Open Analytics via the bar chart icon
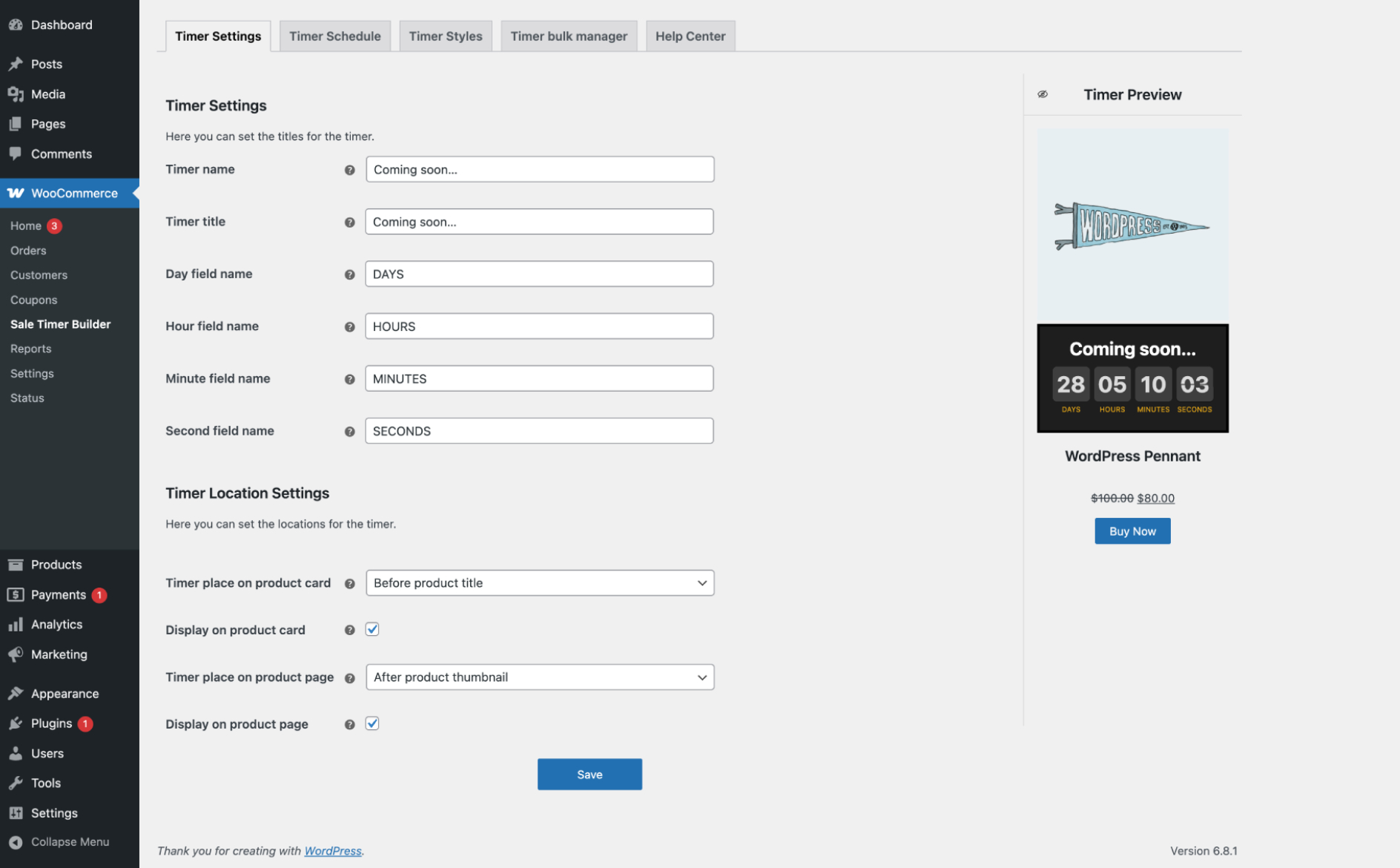Screen dimensions: 1400x868 point(16,624)
